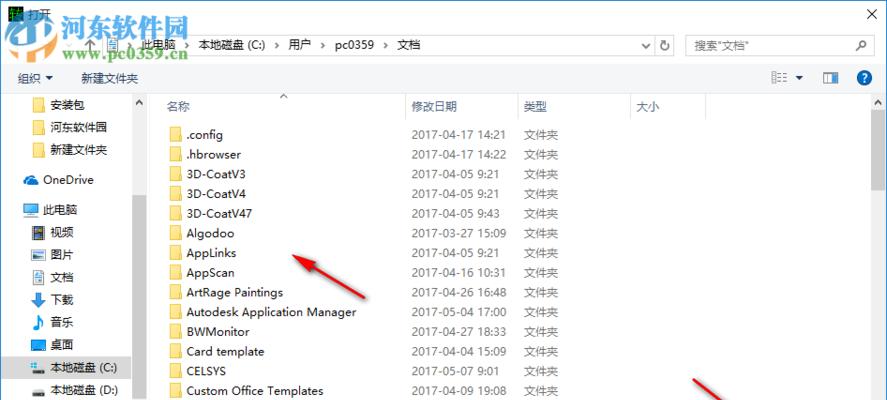Viewport: 887px width, 400px height.
Task: Click the up arrow navigation button
Action: tap(89, 45)
